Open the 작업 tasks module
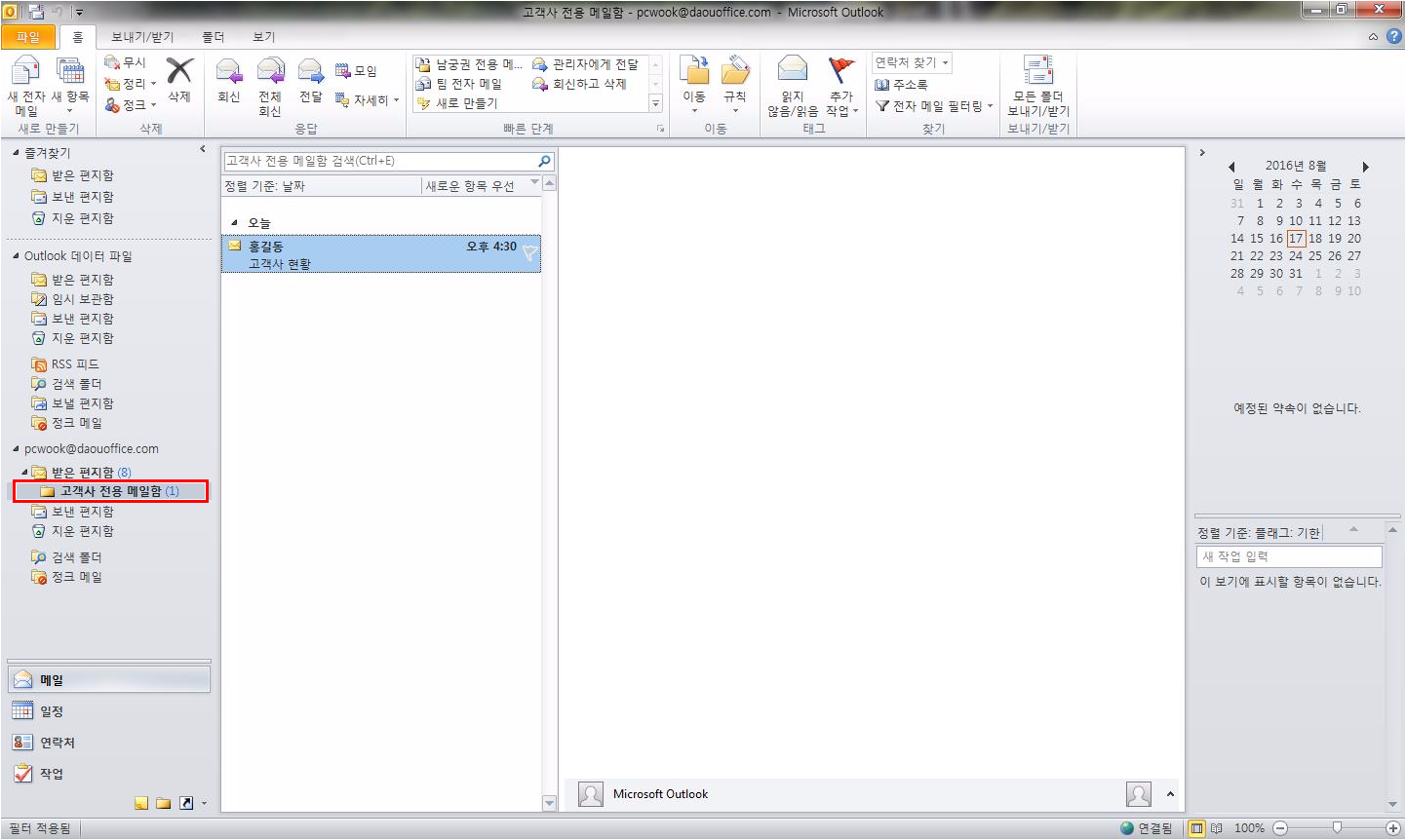 point(109,774)
